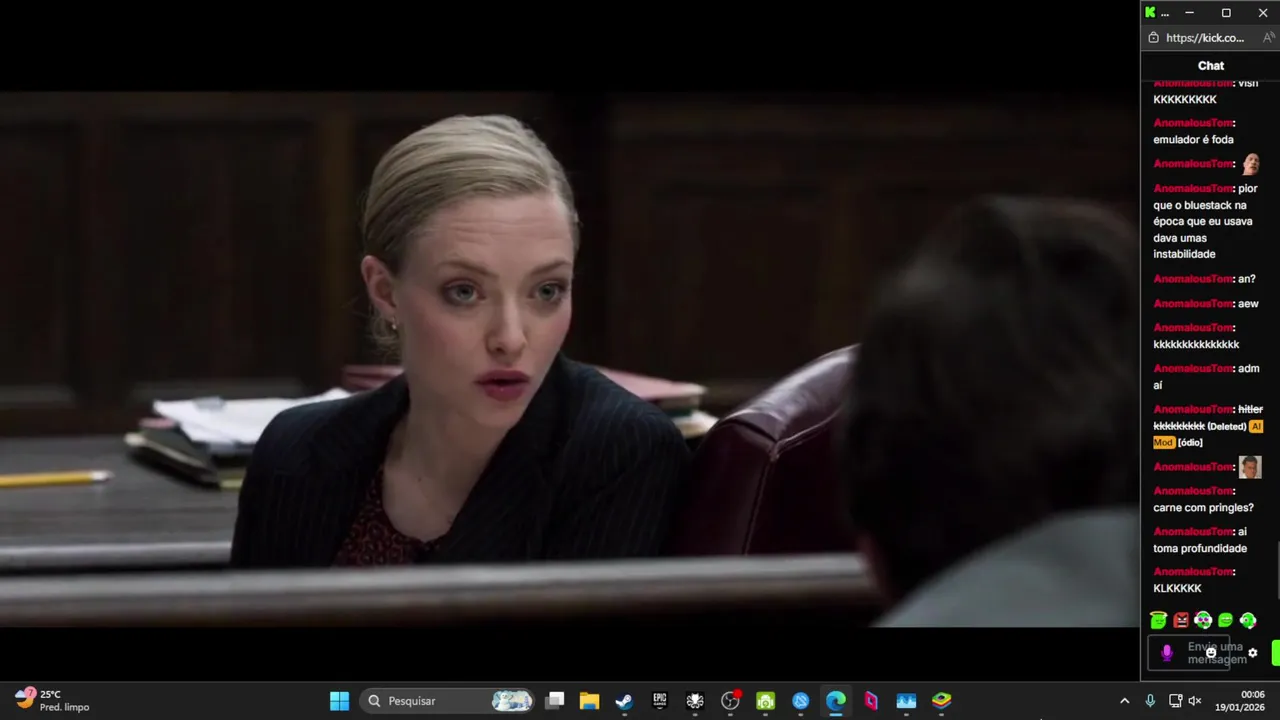This screenshot has height=720, width=1280.
Task: Click the kick.co URL address field
Action: point(1205,38)
